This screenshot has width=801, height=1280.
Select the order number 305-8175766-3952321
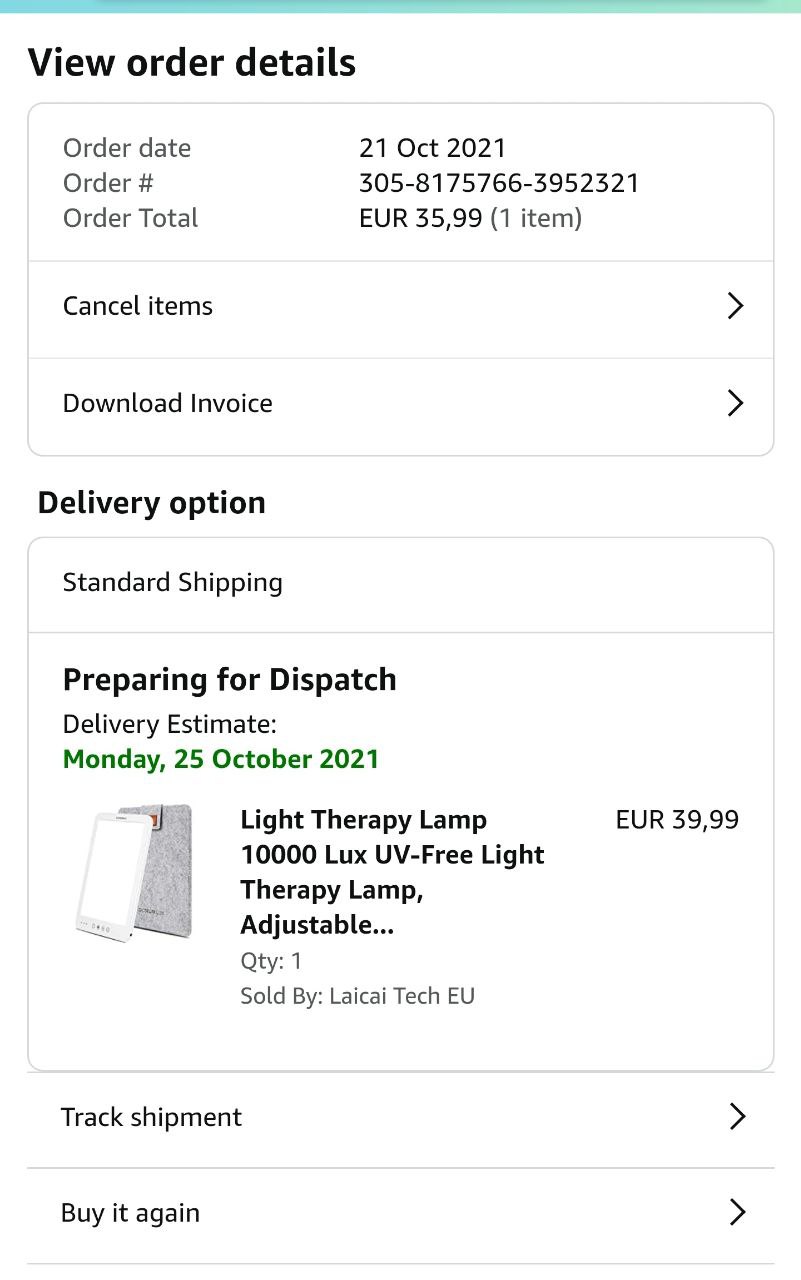[499, 183]
